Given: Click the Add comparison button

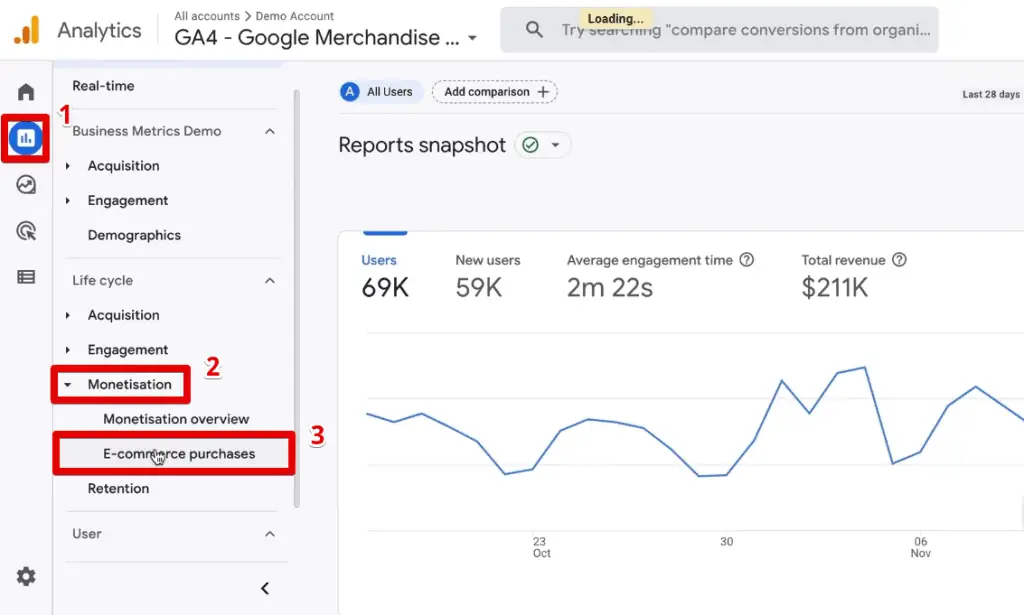Looking at the screenshot, I should point(493,91).
